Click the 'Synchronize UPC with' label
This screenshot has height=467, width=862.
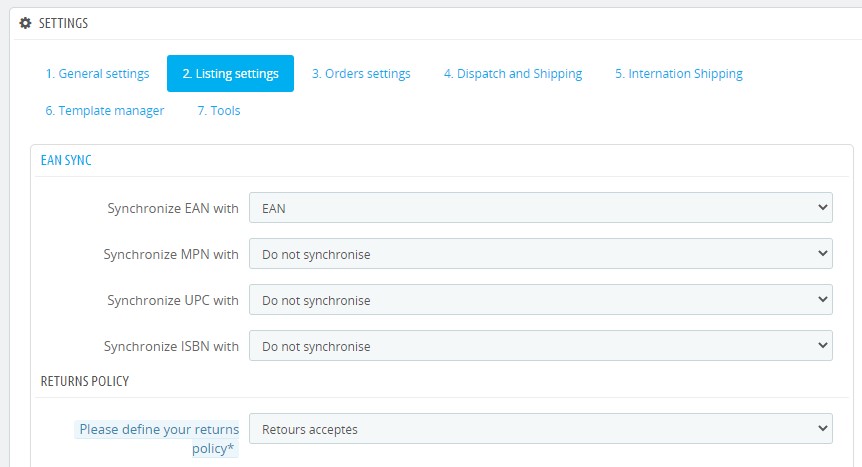(173, 300)
